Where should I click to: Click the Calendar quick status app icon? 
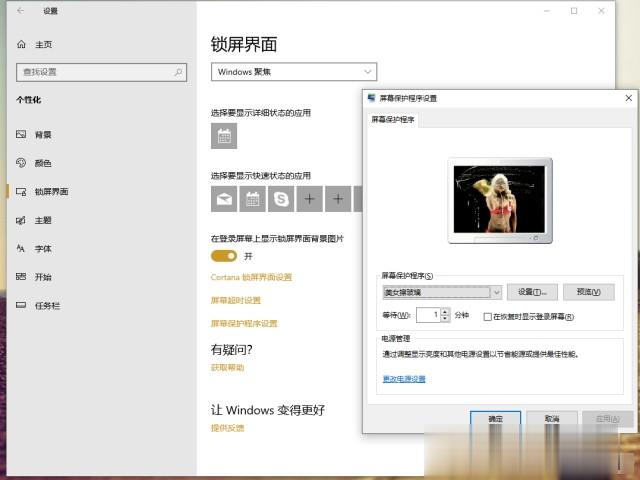click(x=253, y=199)
